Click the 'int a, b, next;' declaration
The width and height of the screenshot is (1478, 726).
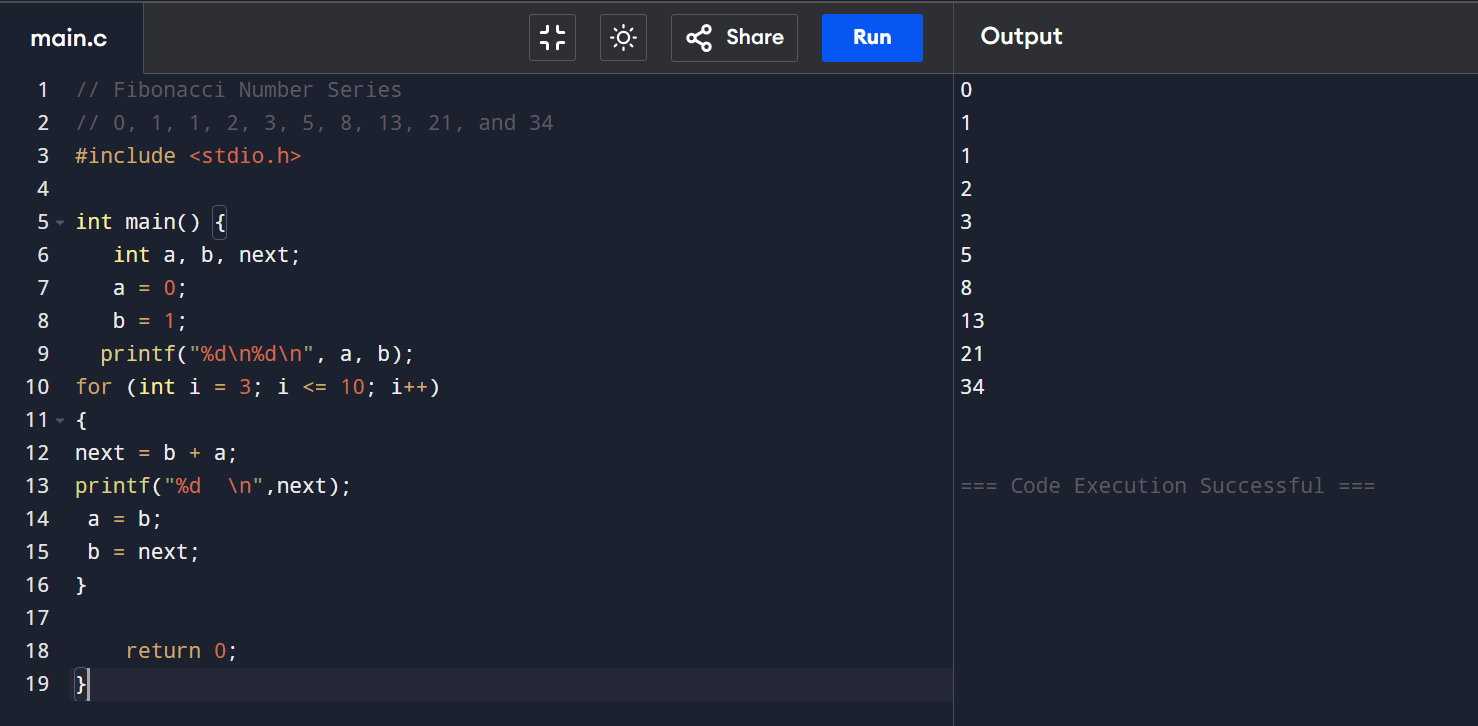pyautogui.click(x=207, y=255)
